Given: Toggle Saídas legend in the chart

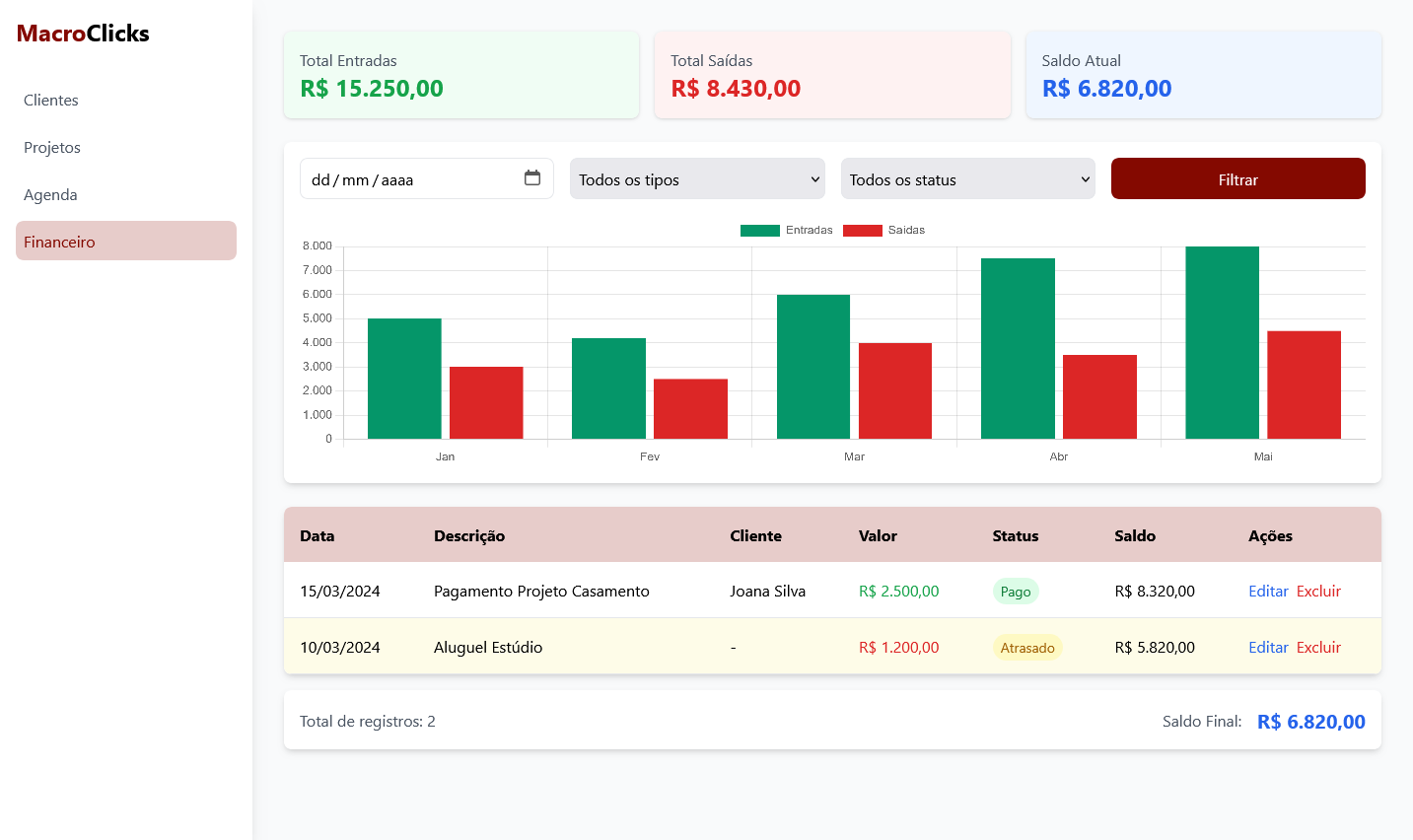Looking at the screenshot, I should (x=883, y=230).
